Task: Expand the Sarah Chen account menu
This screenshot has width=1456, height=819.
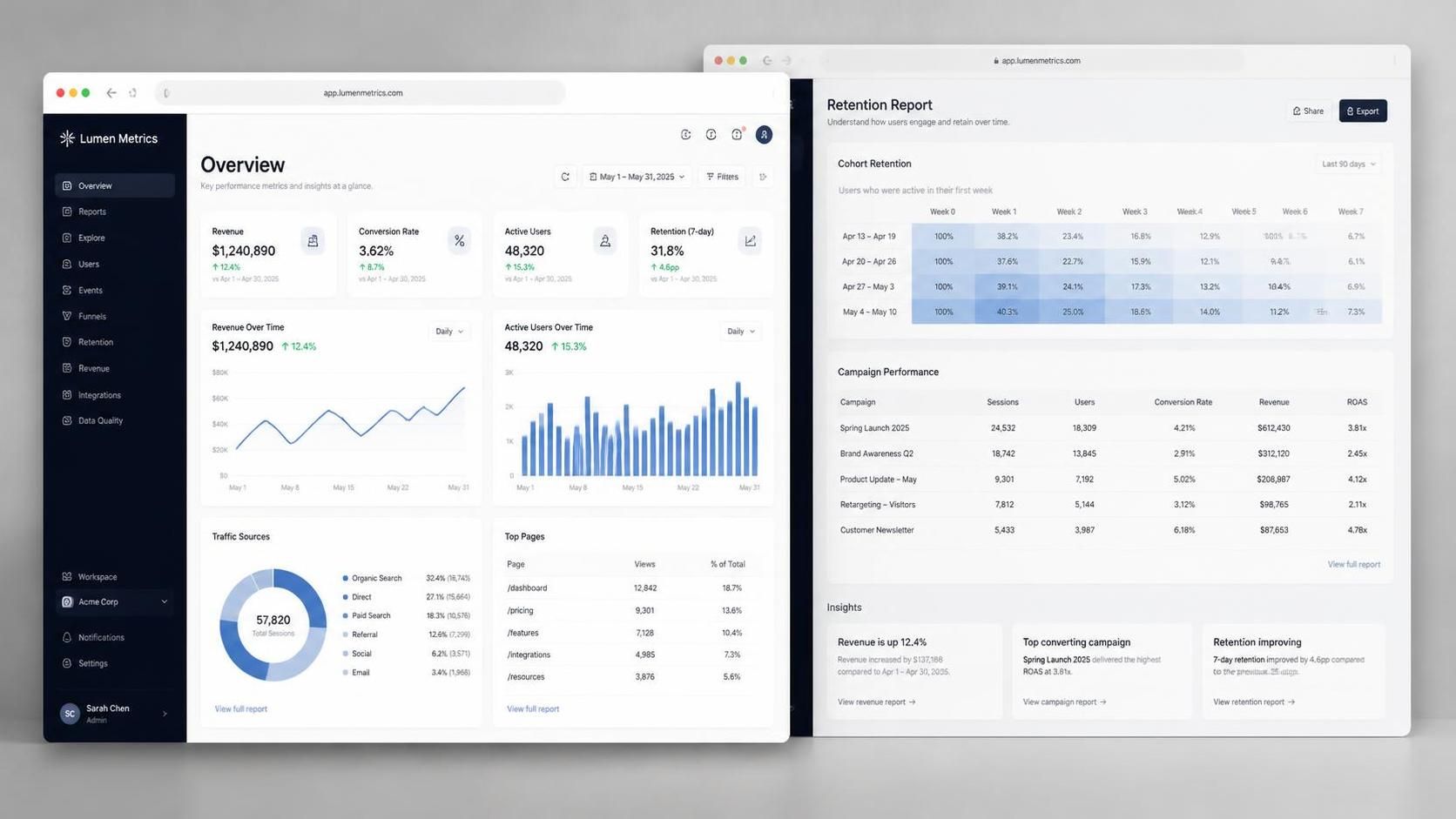Action: (x=114, y=714)
